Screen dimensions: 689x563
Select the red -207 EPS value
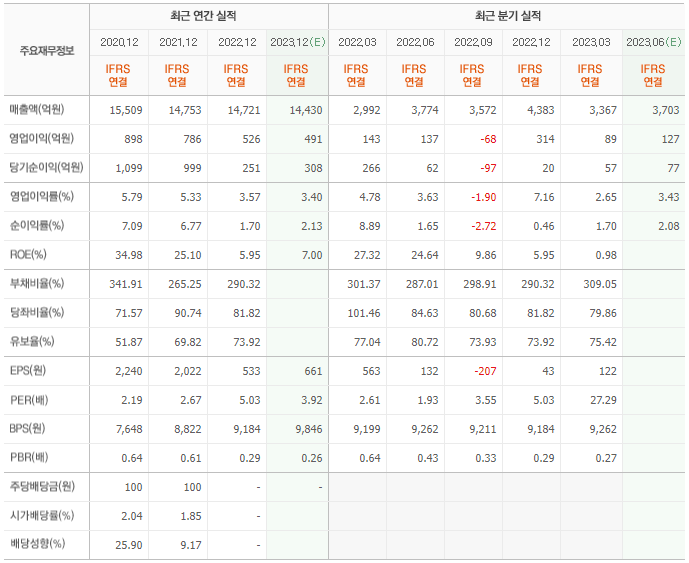point(485,371)
